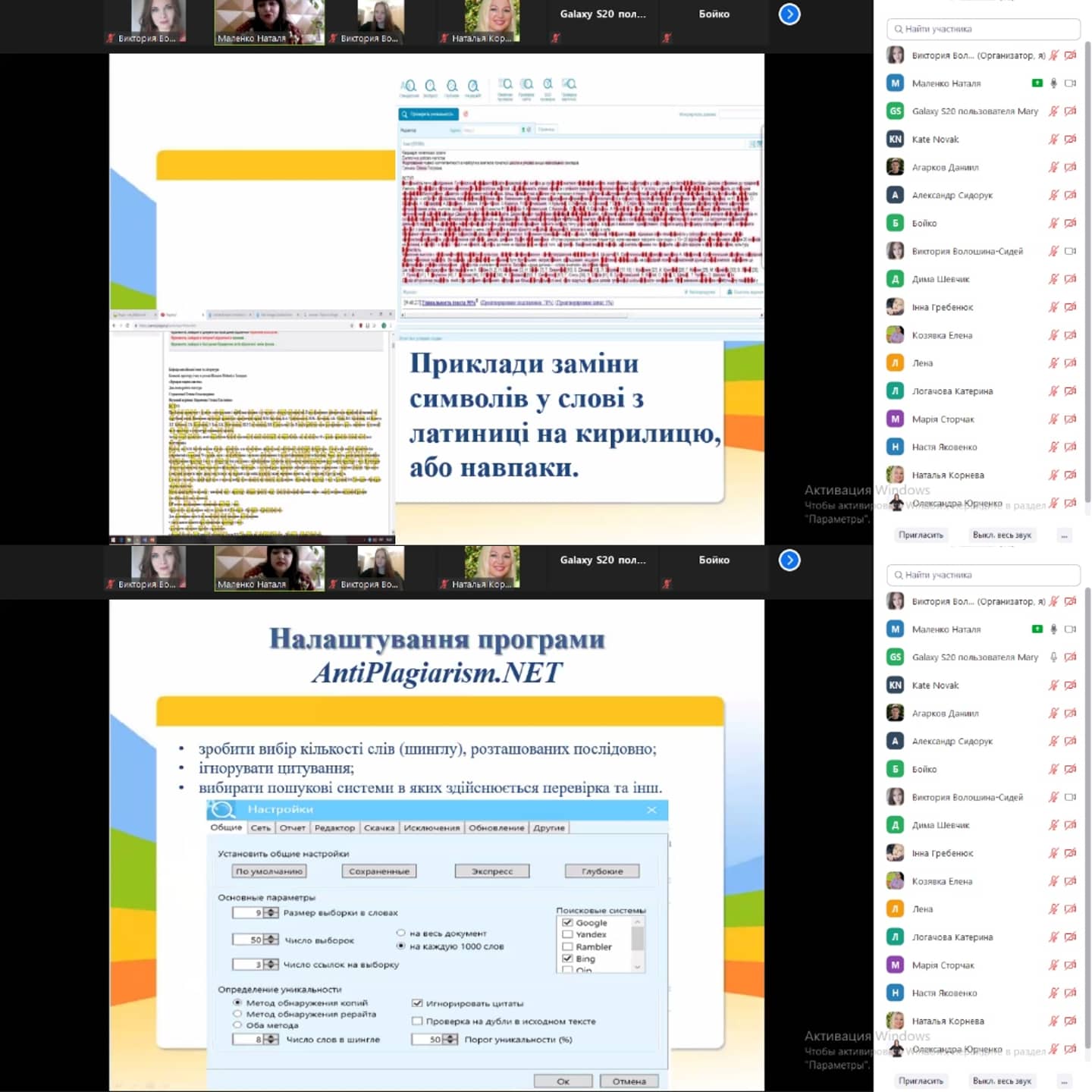
Task: Close the Настройки dialog with the X
Action: click(x=651, y=810)
